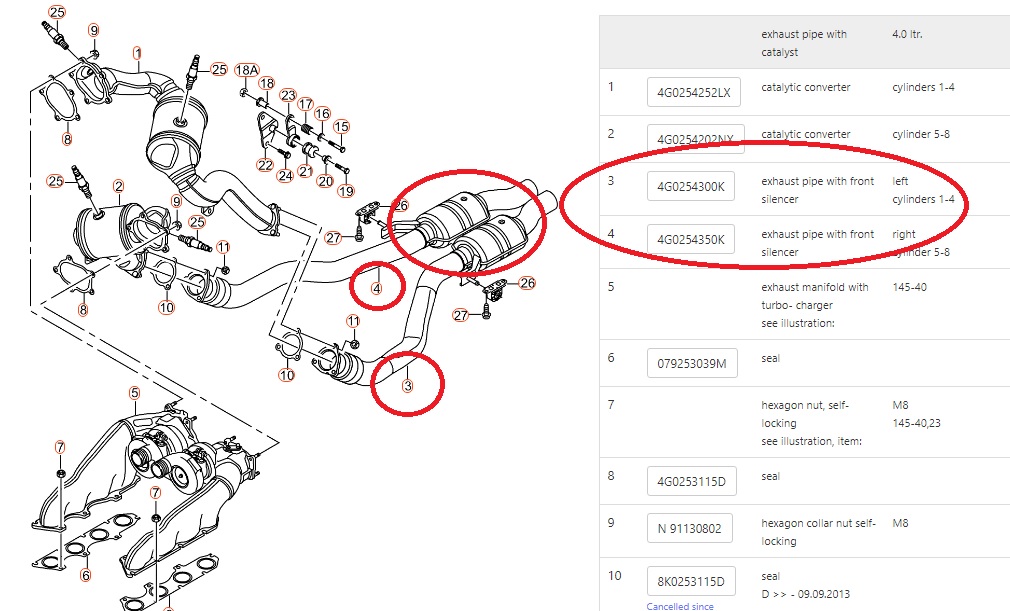Click part number 4G0254350K box
Viewport: 1010px width, 611px height.
click(x=691, y=239)
